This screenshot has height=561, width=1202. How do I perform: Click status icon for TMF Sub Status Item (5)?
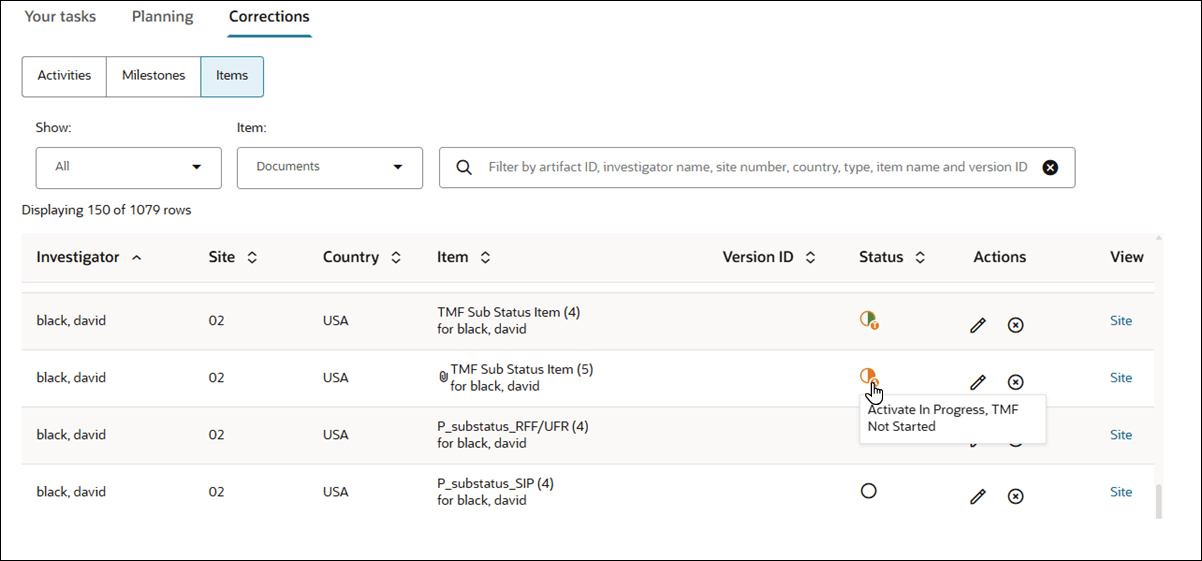click(868, 377)
